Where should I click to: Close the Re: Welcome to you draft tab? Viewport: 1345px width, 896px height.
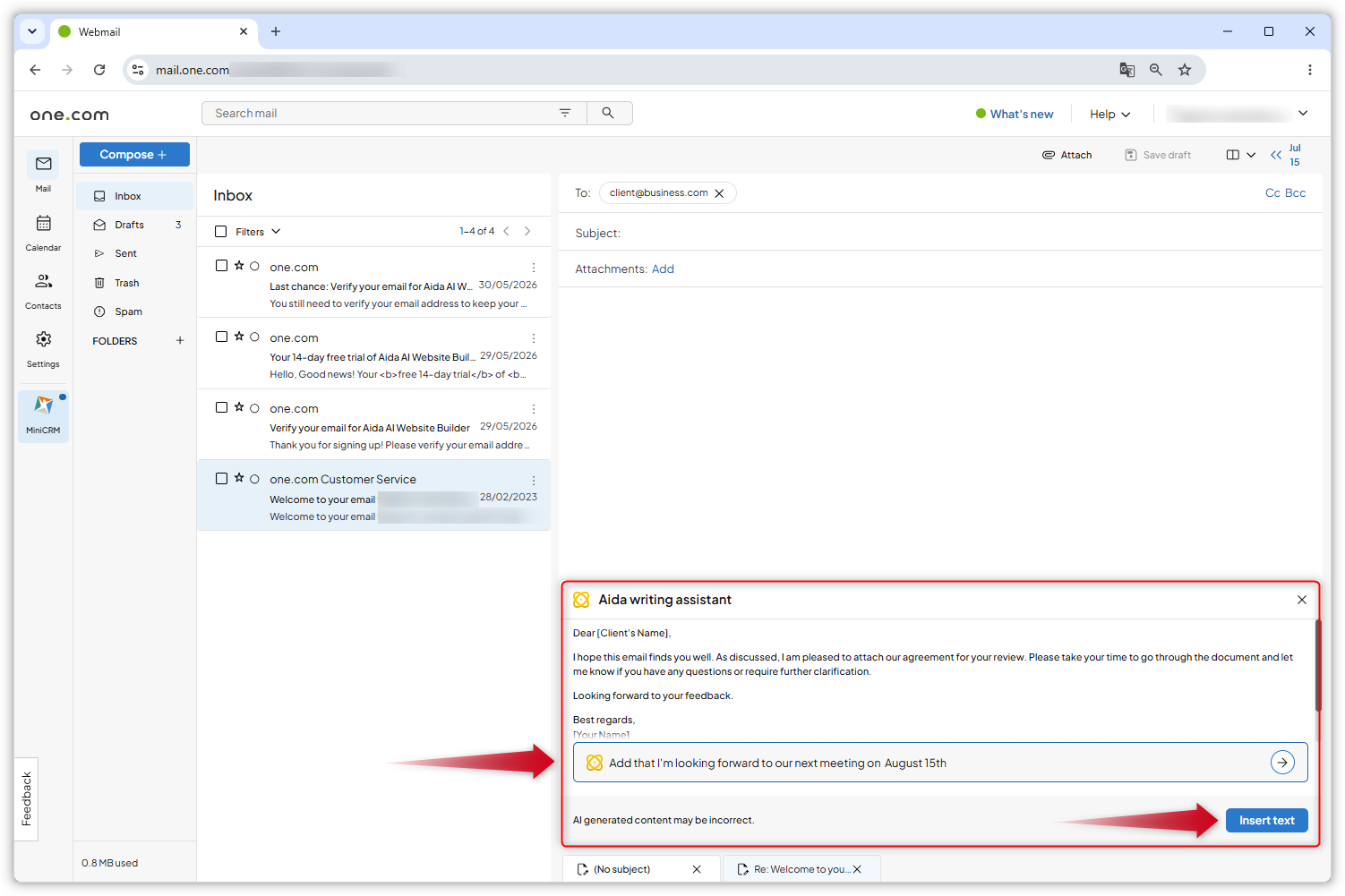click(x=857, y=869)
